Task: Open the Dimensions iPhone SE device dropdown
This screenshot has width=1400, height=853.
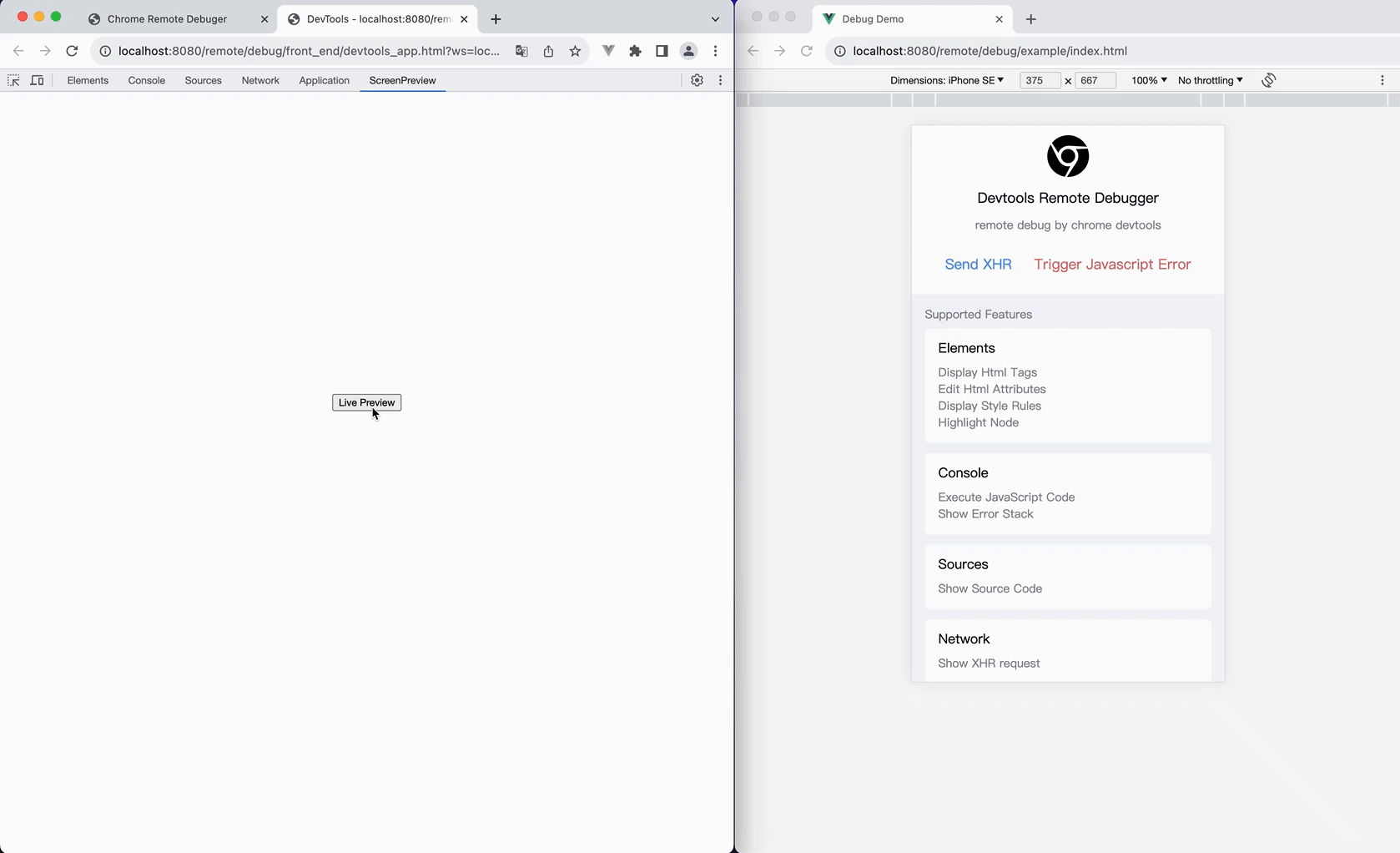Action: coord(947,80)
